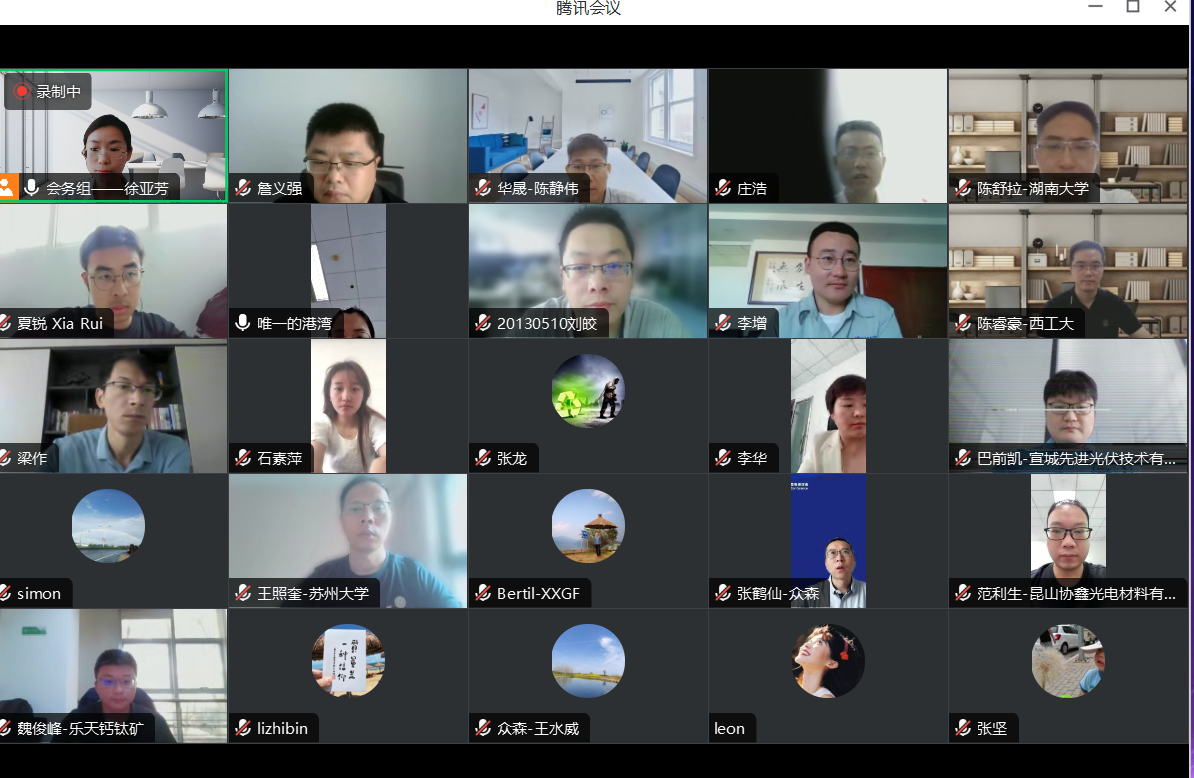Click the muted microphone icon next to 庄浩
This screenshot has height=778, width=1194.
pyautogui.click(x=722, y=188)
